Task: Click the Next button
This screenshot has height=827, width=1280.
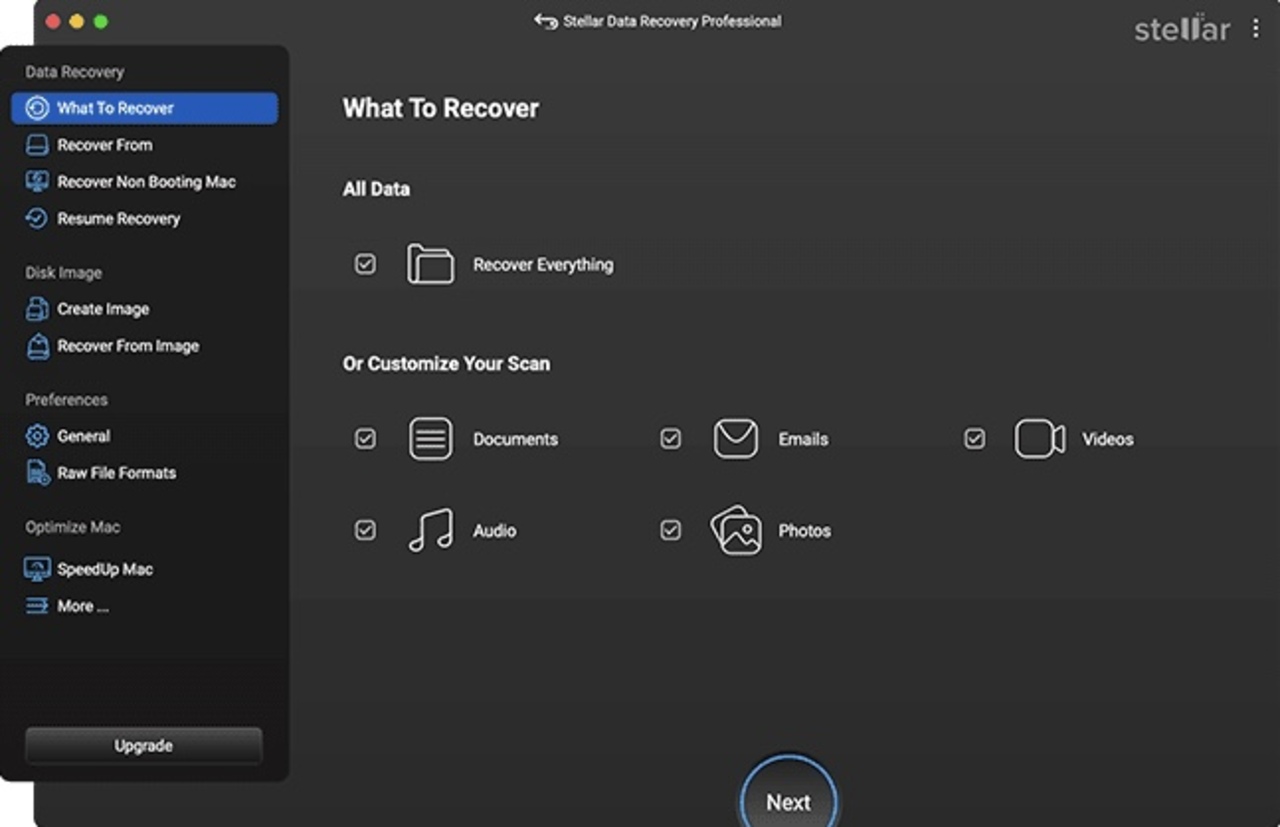Action: tap(788, 802)
